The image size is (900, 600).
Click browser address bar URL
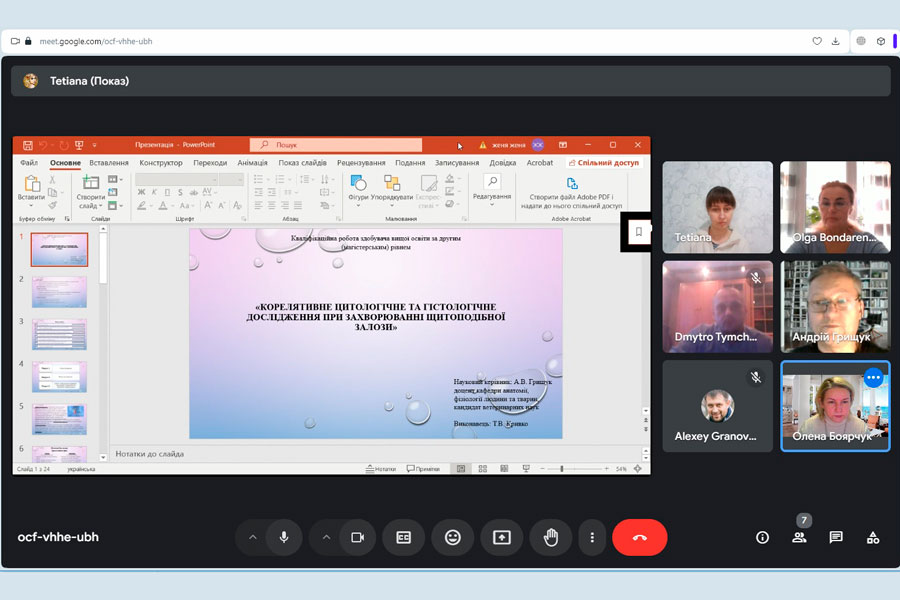point(96,41)
